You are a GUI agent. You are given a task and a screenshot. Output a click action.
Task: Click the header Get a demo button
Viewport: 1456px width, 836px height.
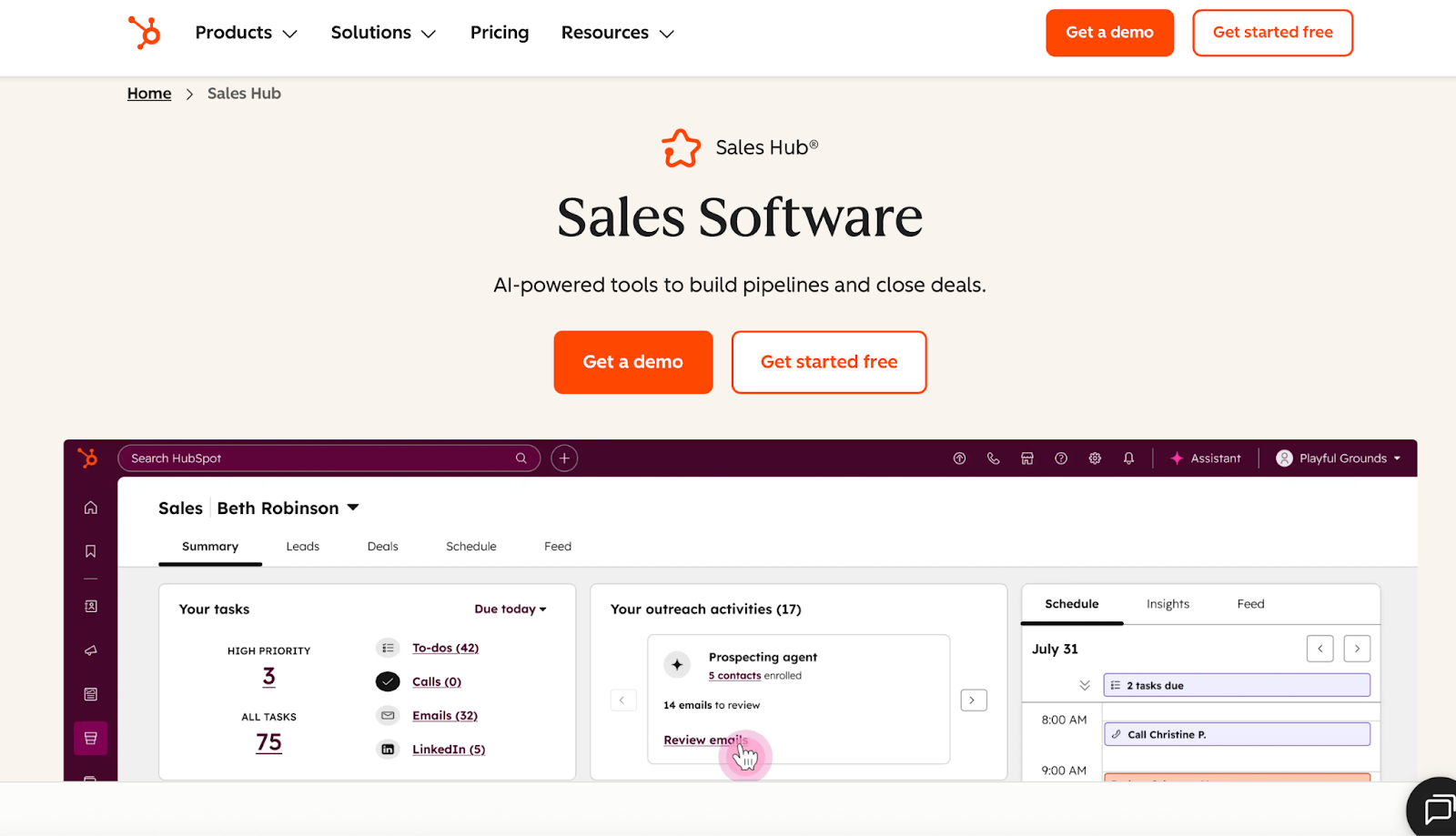(x=1109, y=33)
